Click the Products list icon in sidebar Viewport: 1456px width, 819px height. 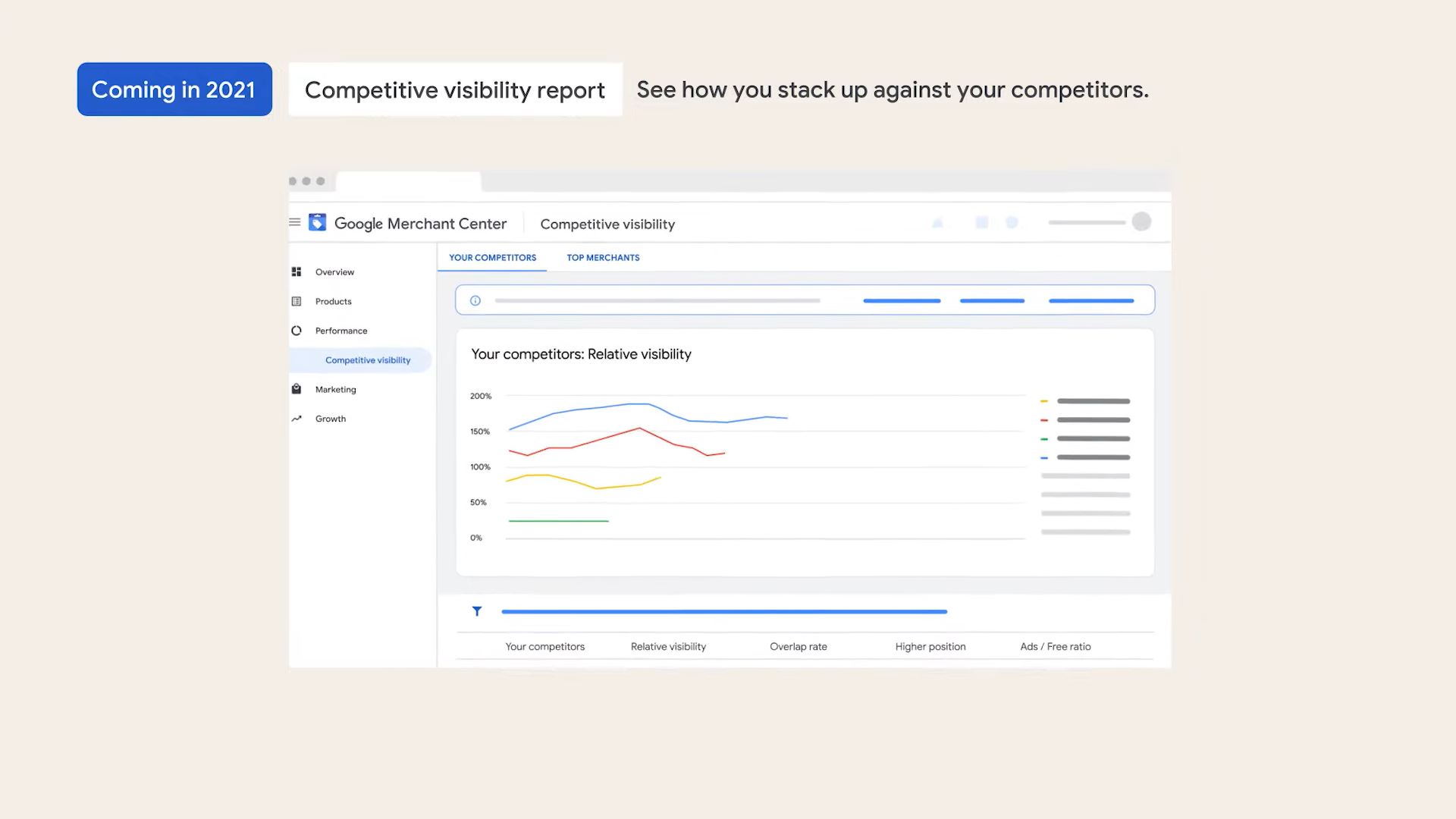(297, 301)
